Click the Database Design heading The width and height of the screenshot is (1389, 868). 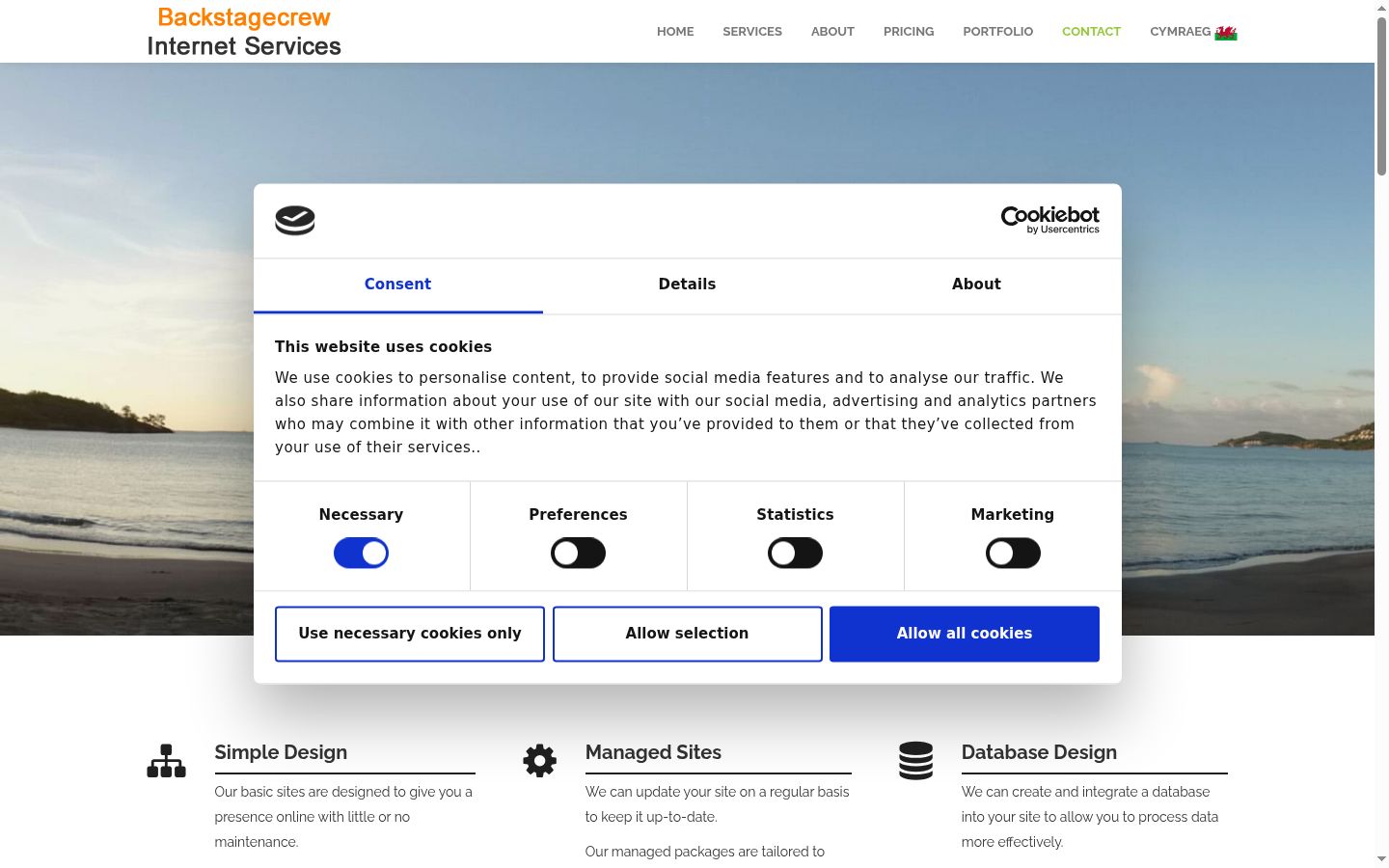[x=1039, y=752]
